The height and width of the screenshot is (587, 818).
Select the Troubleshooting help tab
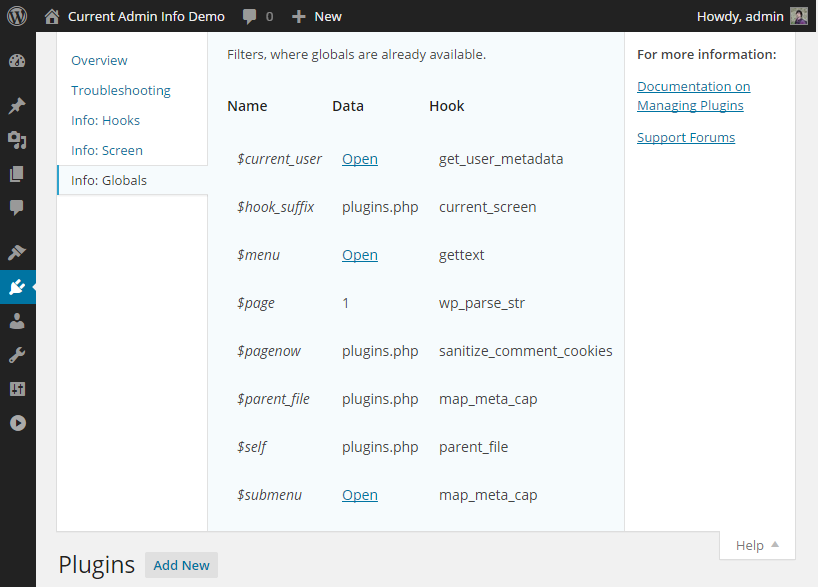click(120, 90)
